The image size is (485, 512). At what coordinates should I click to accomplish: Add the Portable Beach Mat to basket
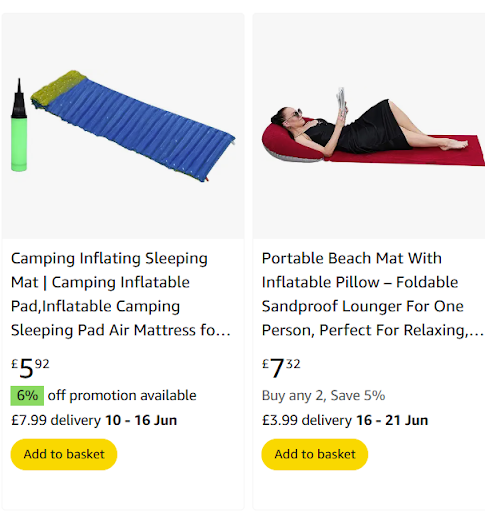pyautogui.click(x=315, y=454)
